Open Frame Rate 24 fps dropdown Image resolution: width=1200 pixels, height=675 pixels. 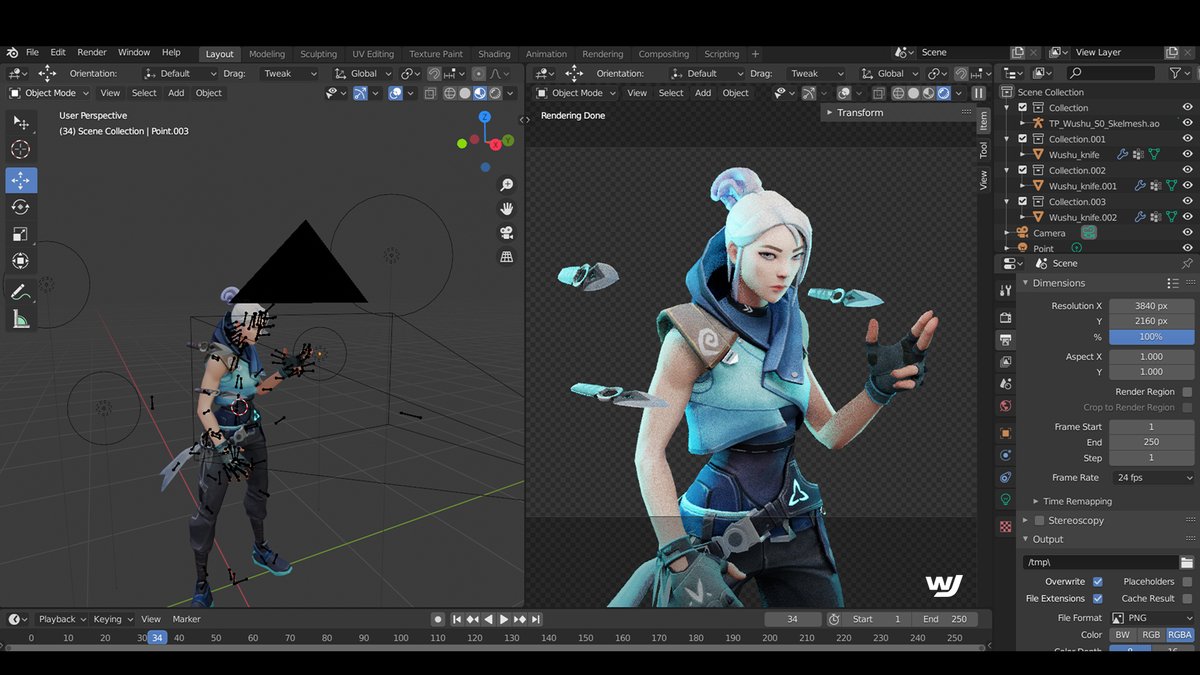pyautogui.click(x=1151, y=478)
